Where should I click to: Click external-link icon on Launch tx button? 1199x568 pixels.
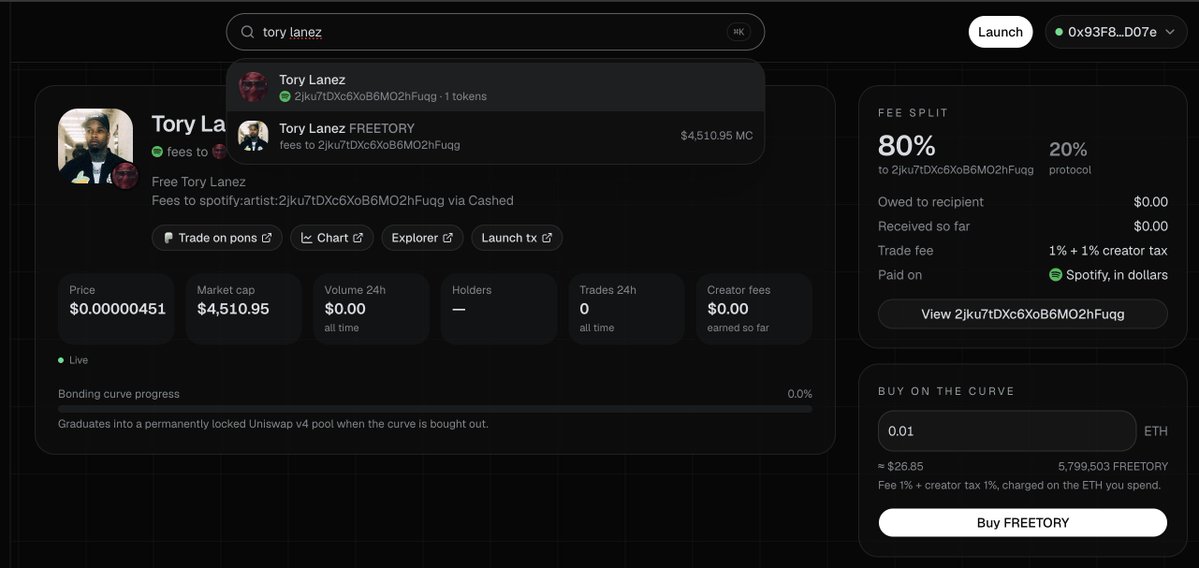coord(547,238)
